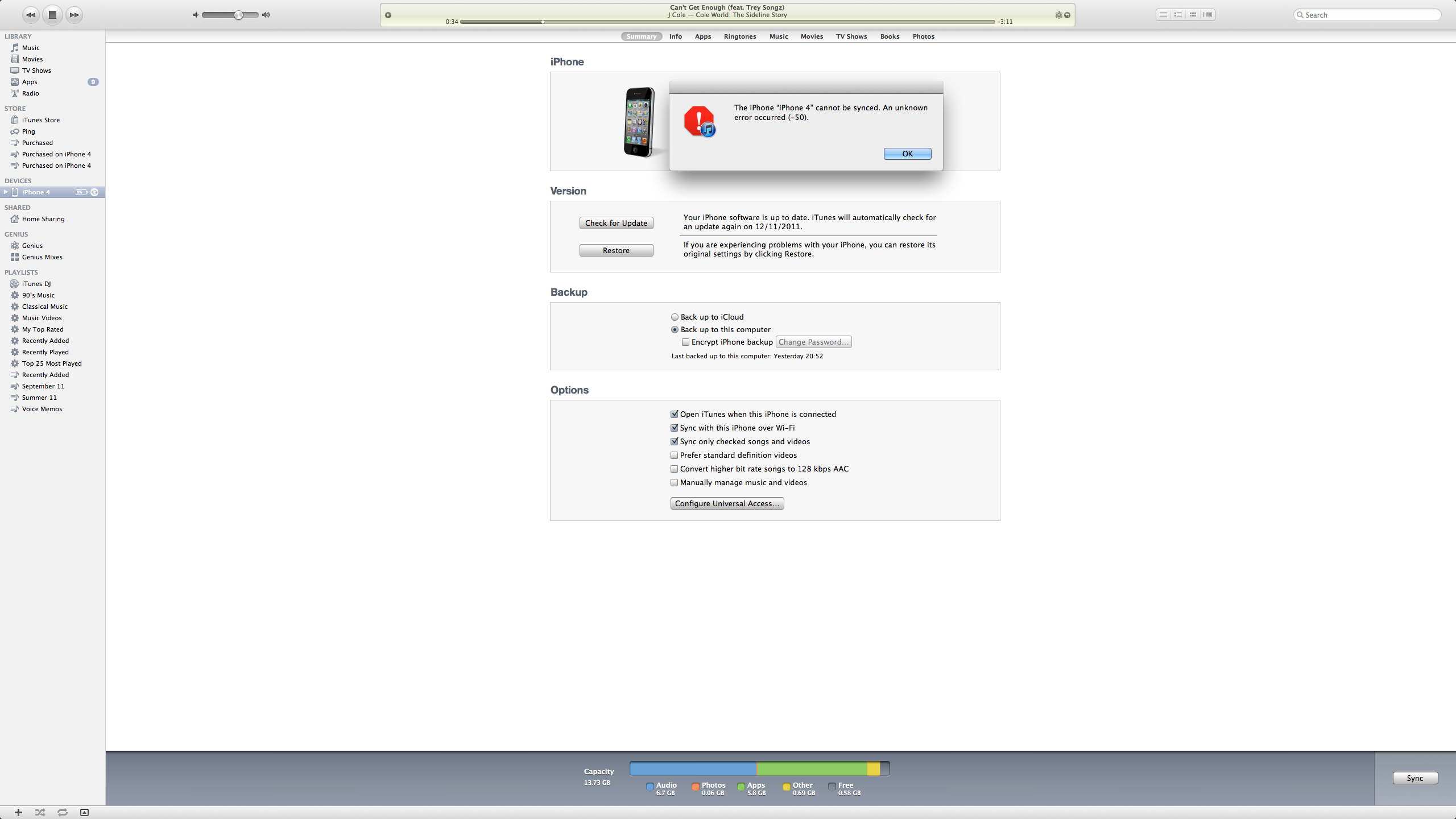Skip forward to the next track
This screenshot has height=819, width=1456.
pyautogui.click(x=74, y=15)
